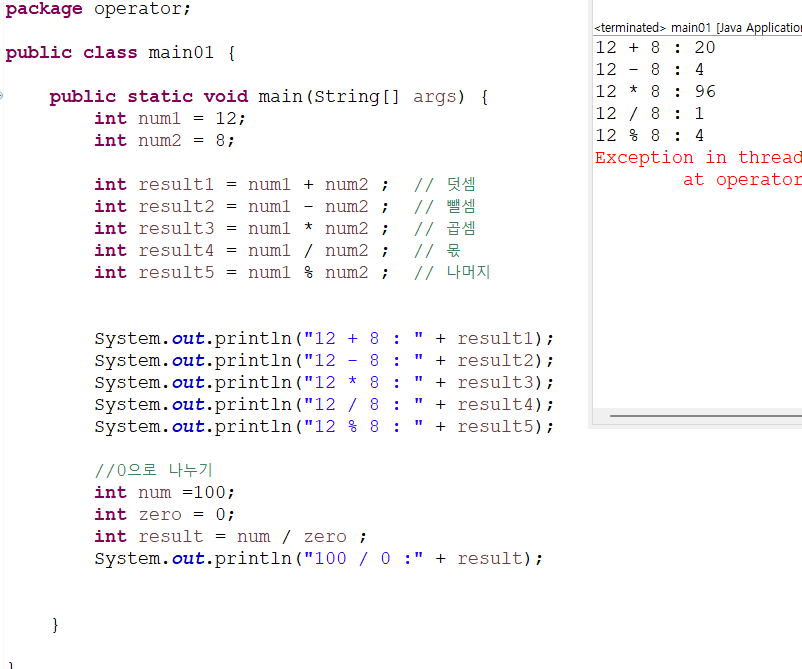Click the "// 나머지" comment
The width and height of the screenshot is (802, 669).
(452, 273)
